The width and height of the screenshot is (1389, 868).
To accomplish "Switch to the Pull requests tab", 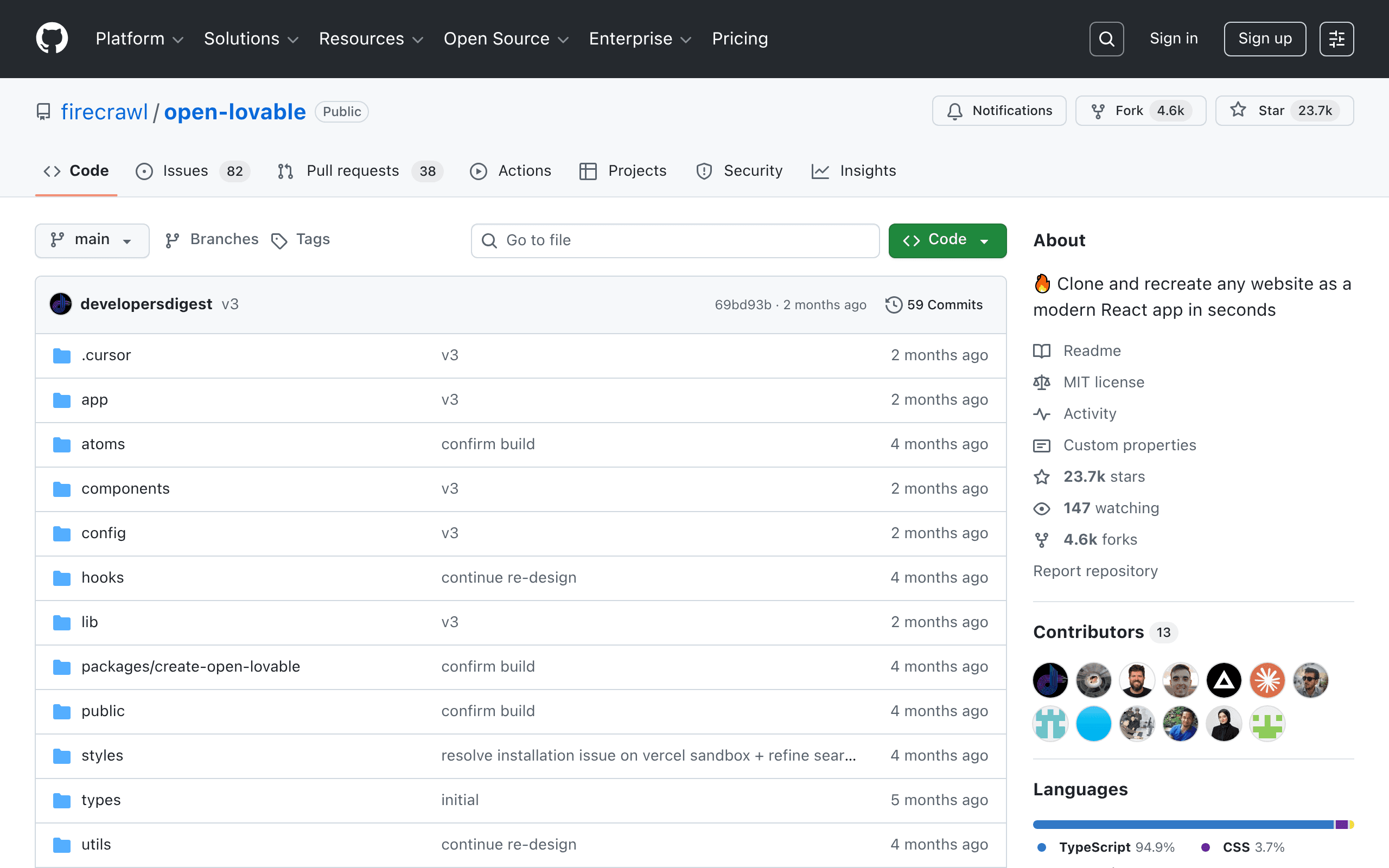I will [360, 171].
